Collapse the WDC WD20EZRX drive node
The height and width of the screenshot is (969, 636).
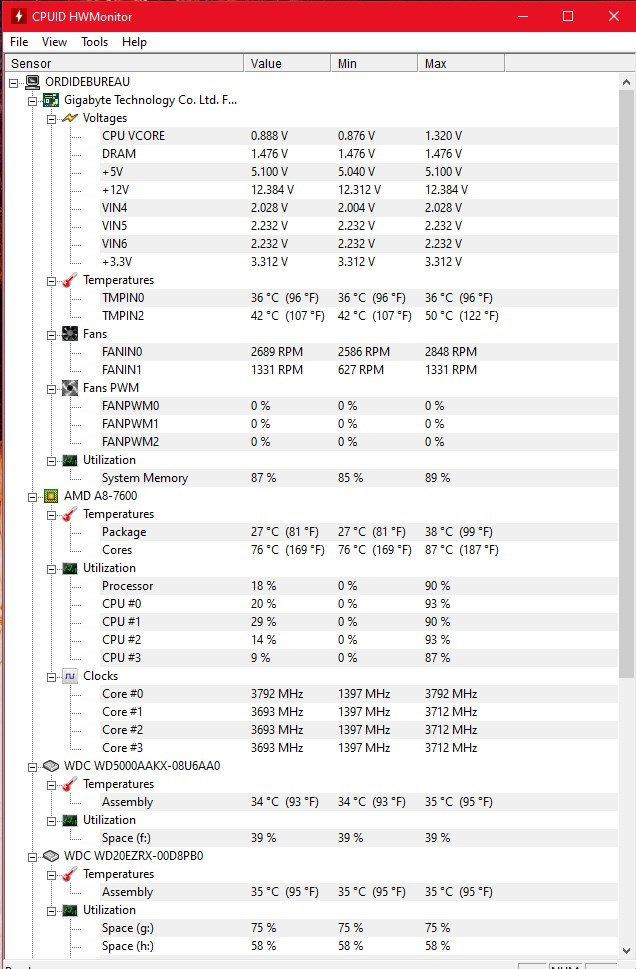33,856
